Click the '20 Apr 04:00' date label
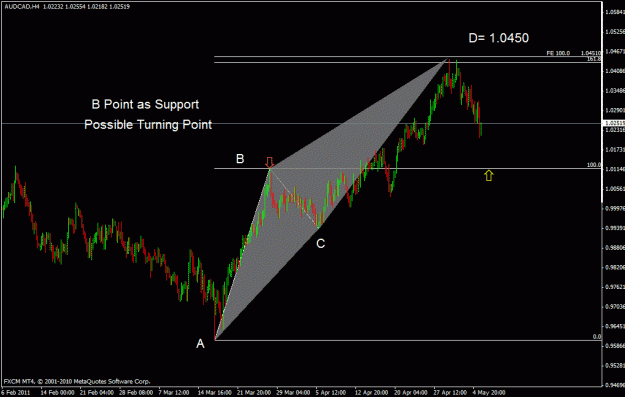This screenshot has height=397, width=625. pyautogui.click(x=411, y=393)
